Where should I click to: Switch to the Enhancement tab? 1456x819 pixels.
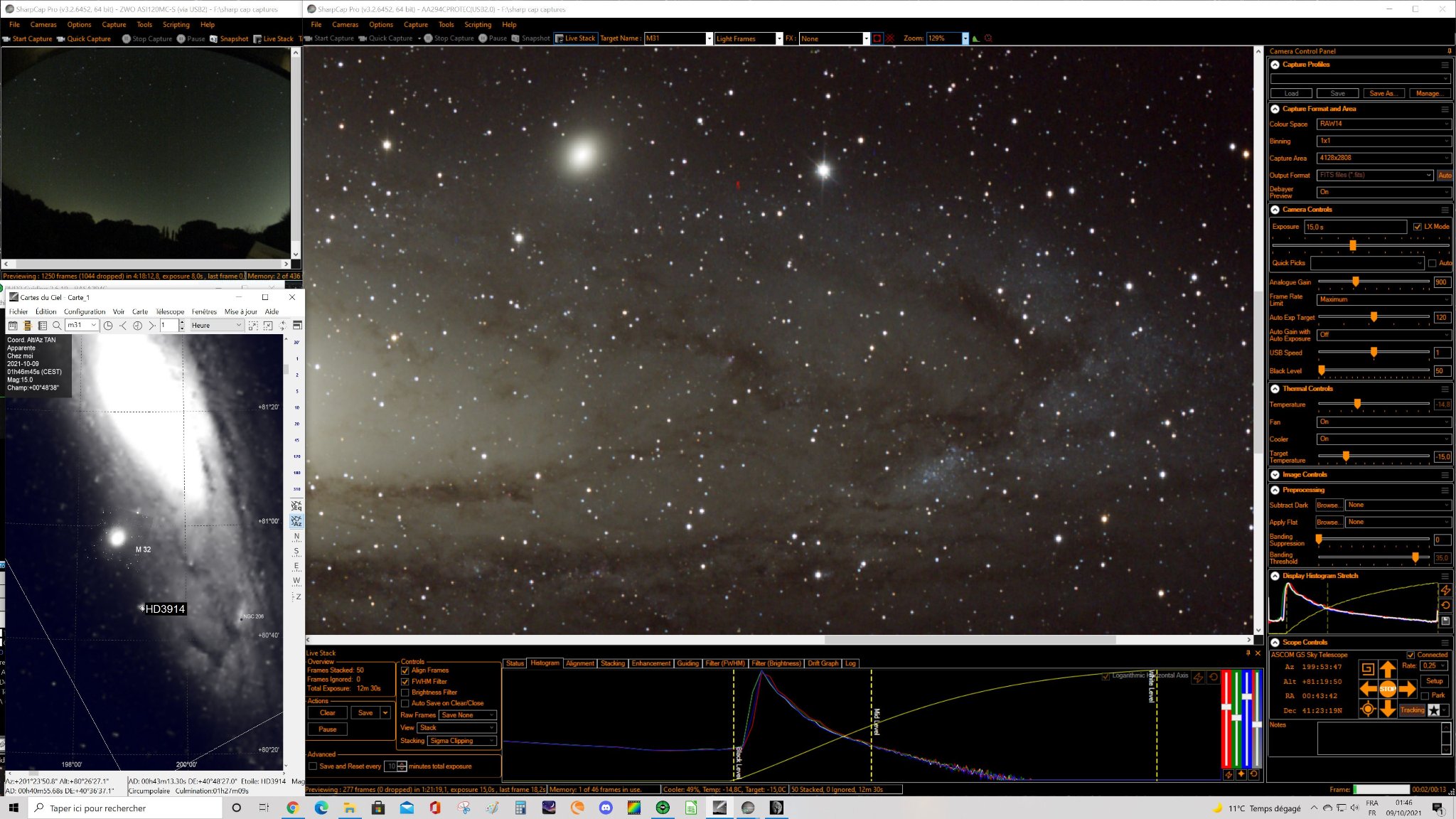(651, 663)
